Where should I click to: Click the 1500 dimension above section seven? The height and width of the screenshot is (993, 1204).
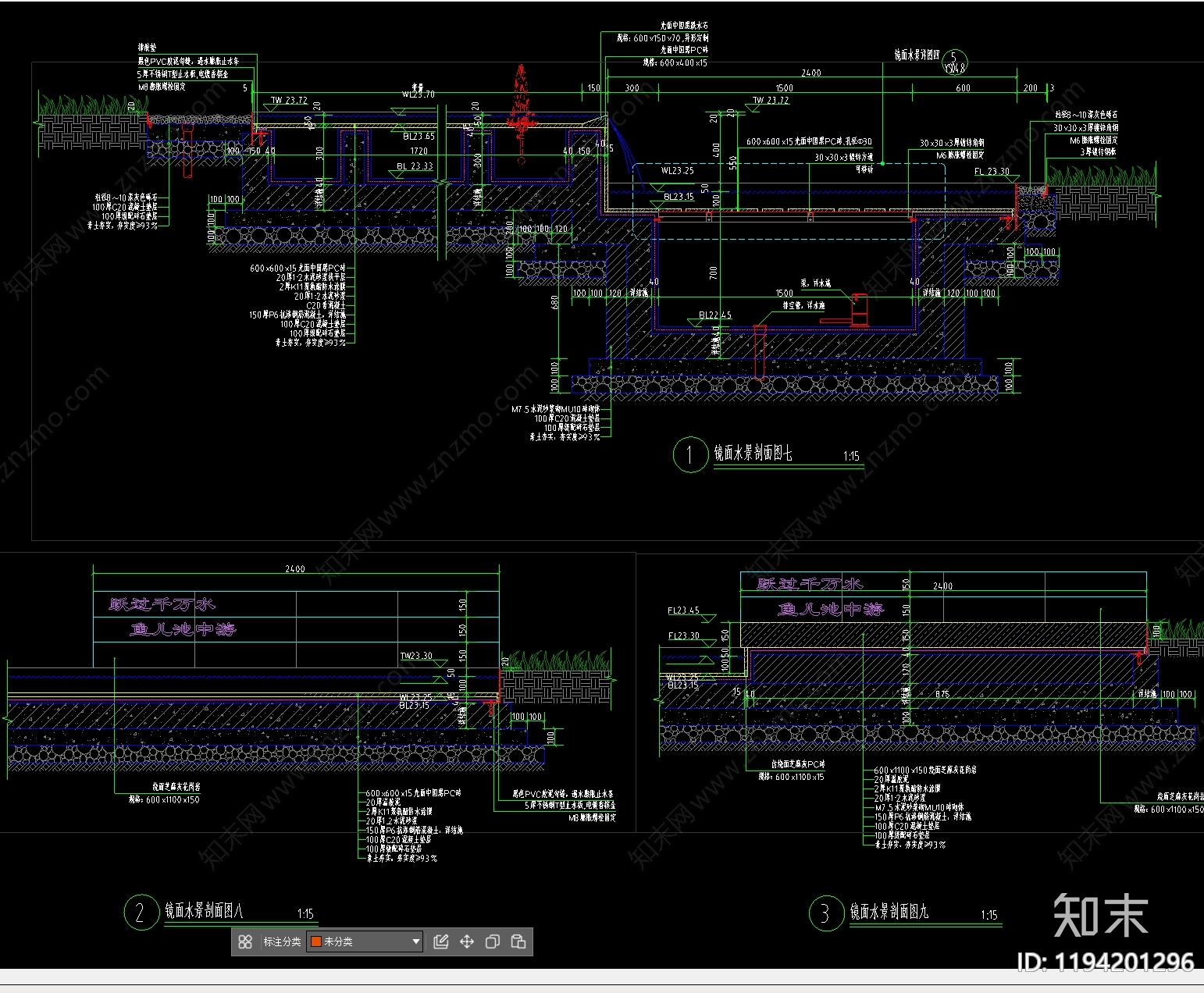click(x=785, y=88)
